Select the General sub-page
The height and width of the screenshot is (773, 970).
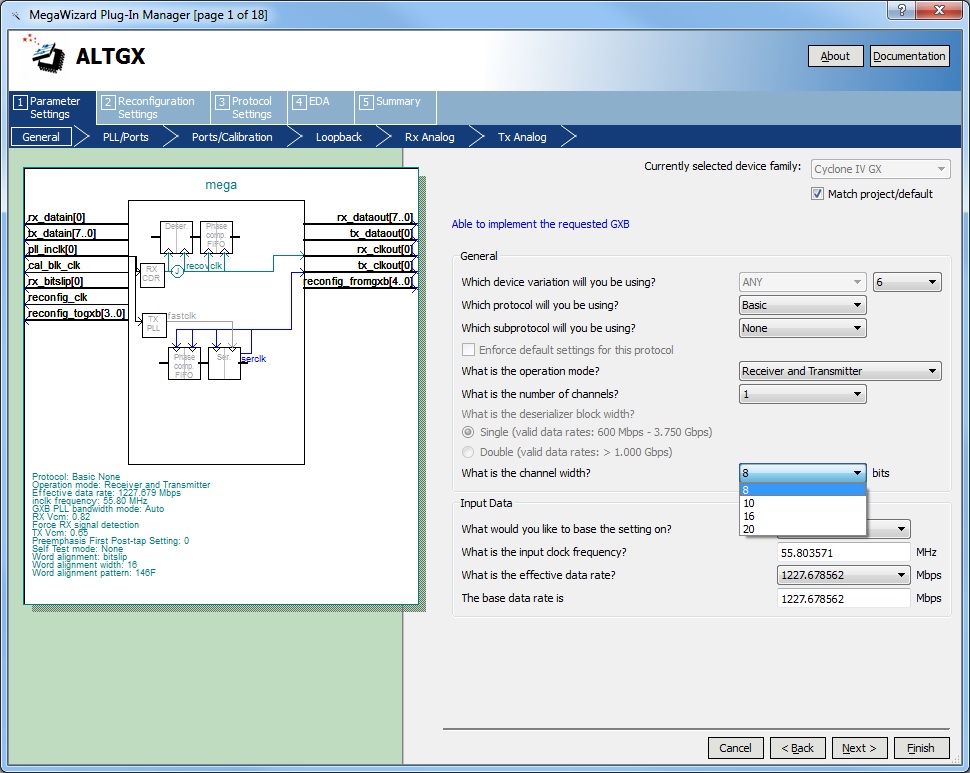pyautogui.click(x=41, y=137)
